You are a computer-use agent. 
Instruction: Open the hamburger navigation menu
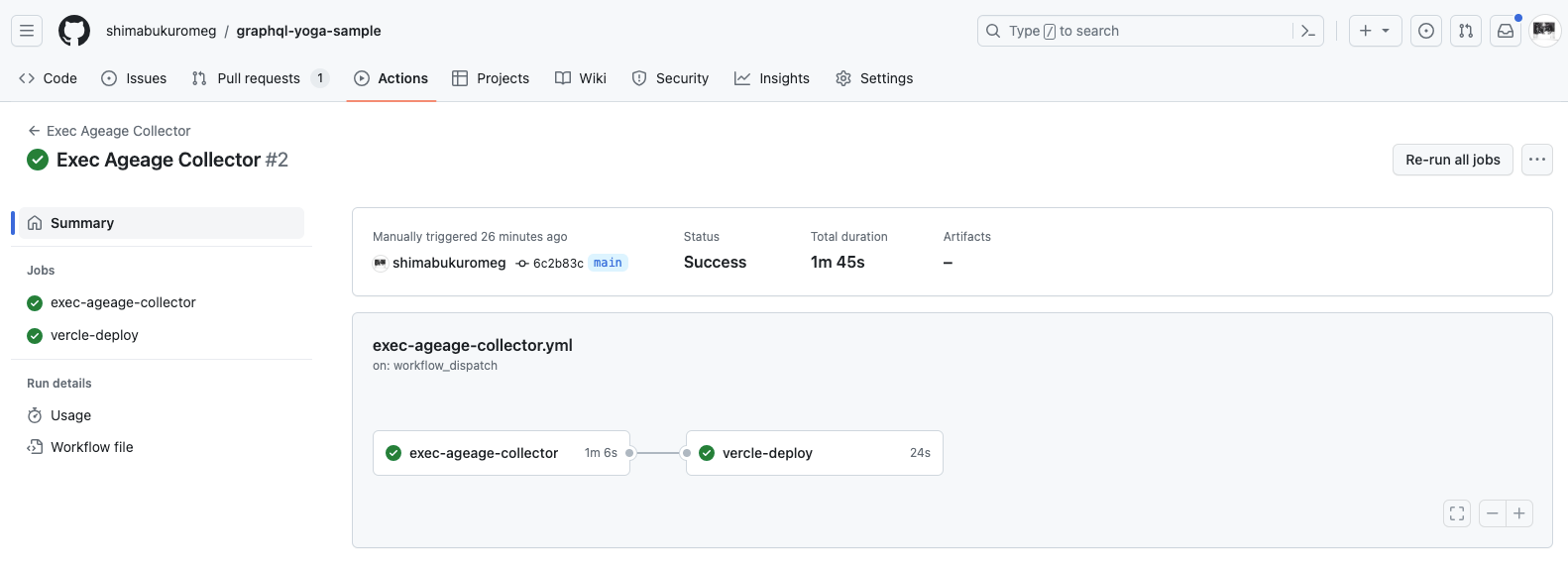(27, 31)
